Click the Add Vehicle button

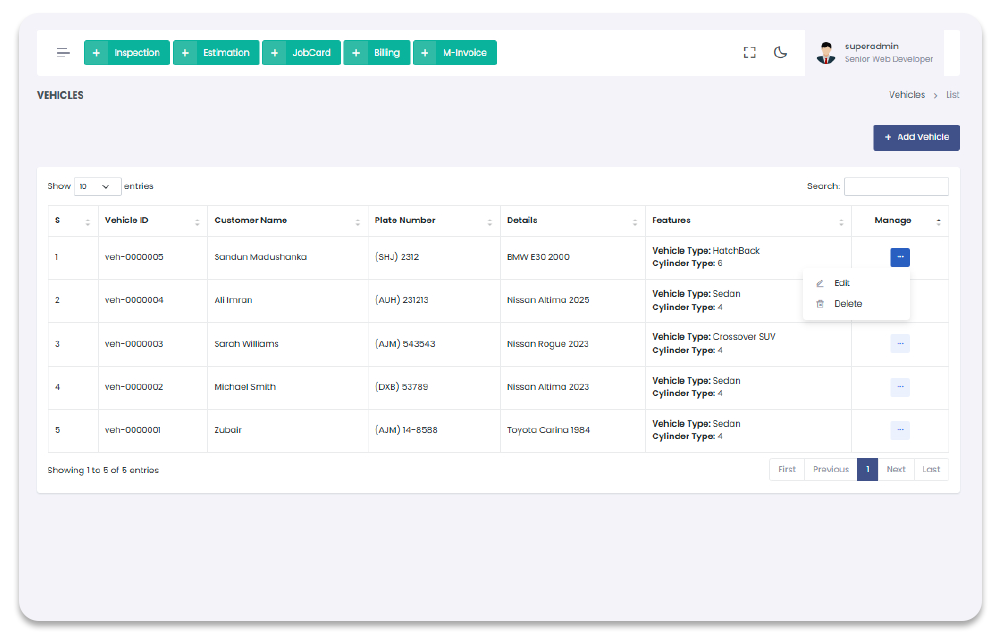click(x=916, y=137)
